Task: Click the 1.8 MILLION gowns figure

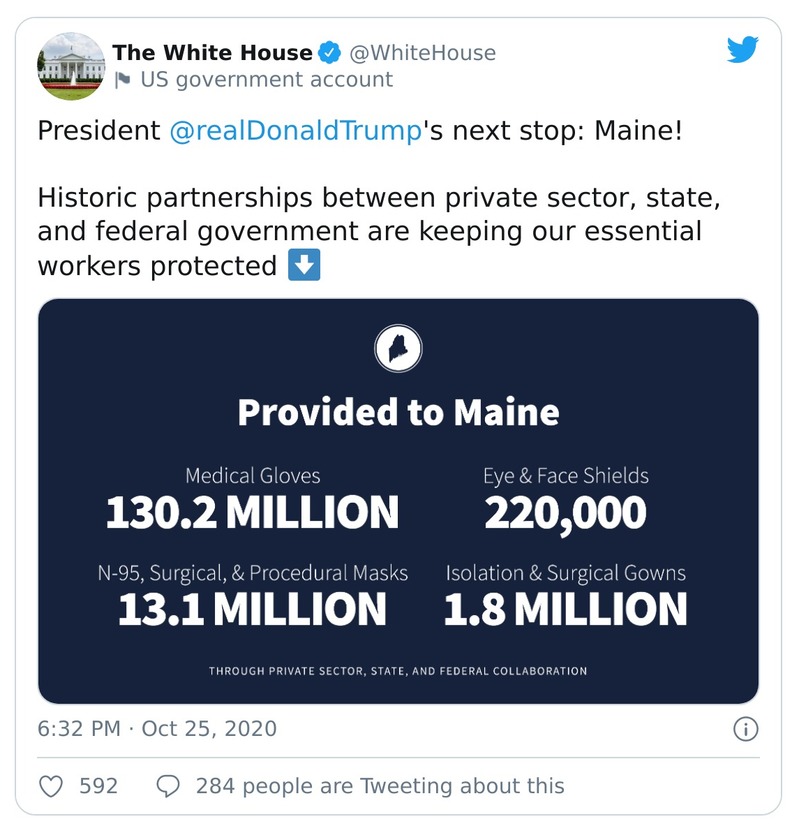Action: click(565, 609)
